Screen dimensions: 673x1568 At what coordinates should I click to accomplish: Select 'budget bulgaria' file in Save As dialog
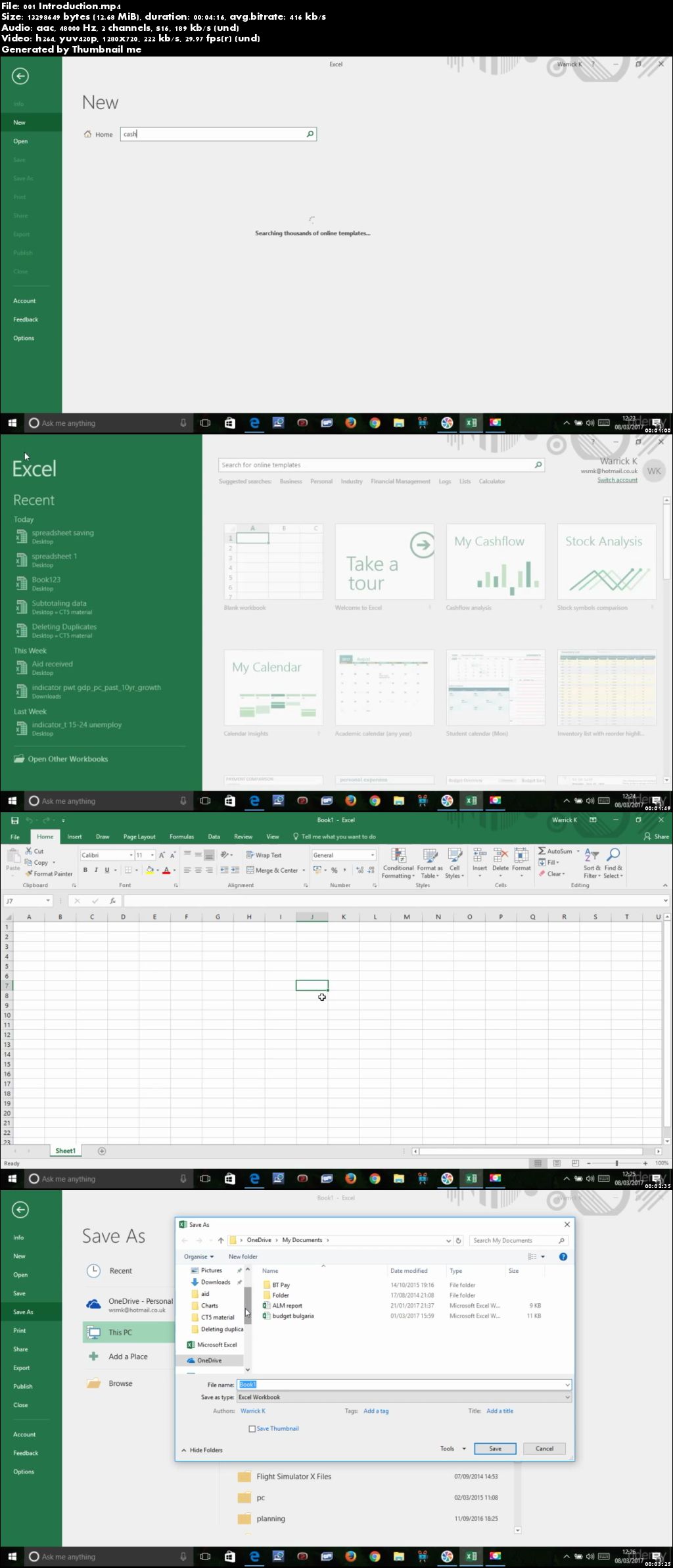click(x=289, y=1316)
